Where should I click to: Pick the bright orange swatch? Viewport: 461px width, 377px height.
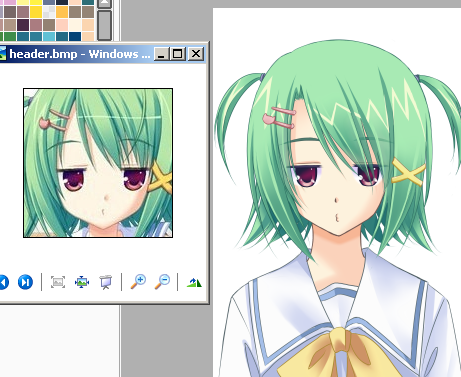[62, 12]
